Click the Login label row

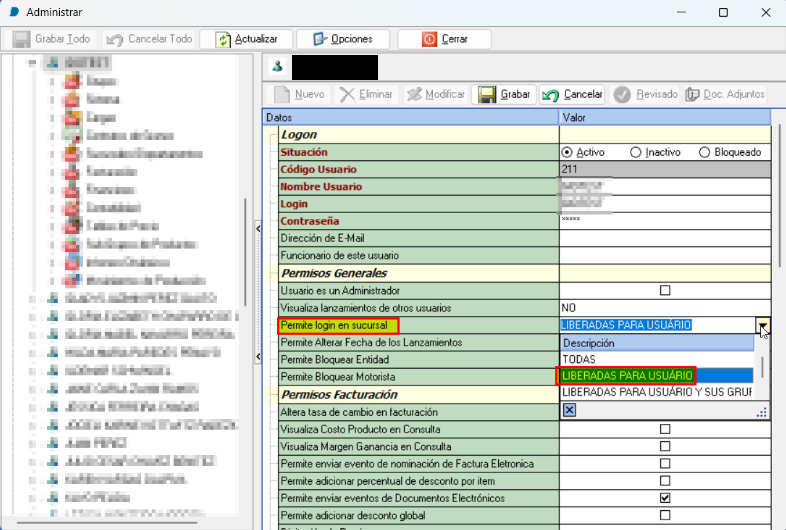tap(419, 204)
